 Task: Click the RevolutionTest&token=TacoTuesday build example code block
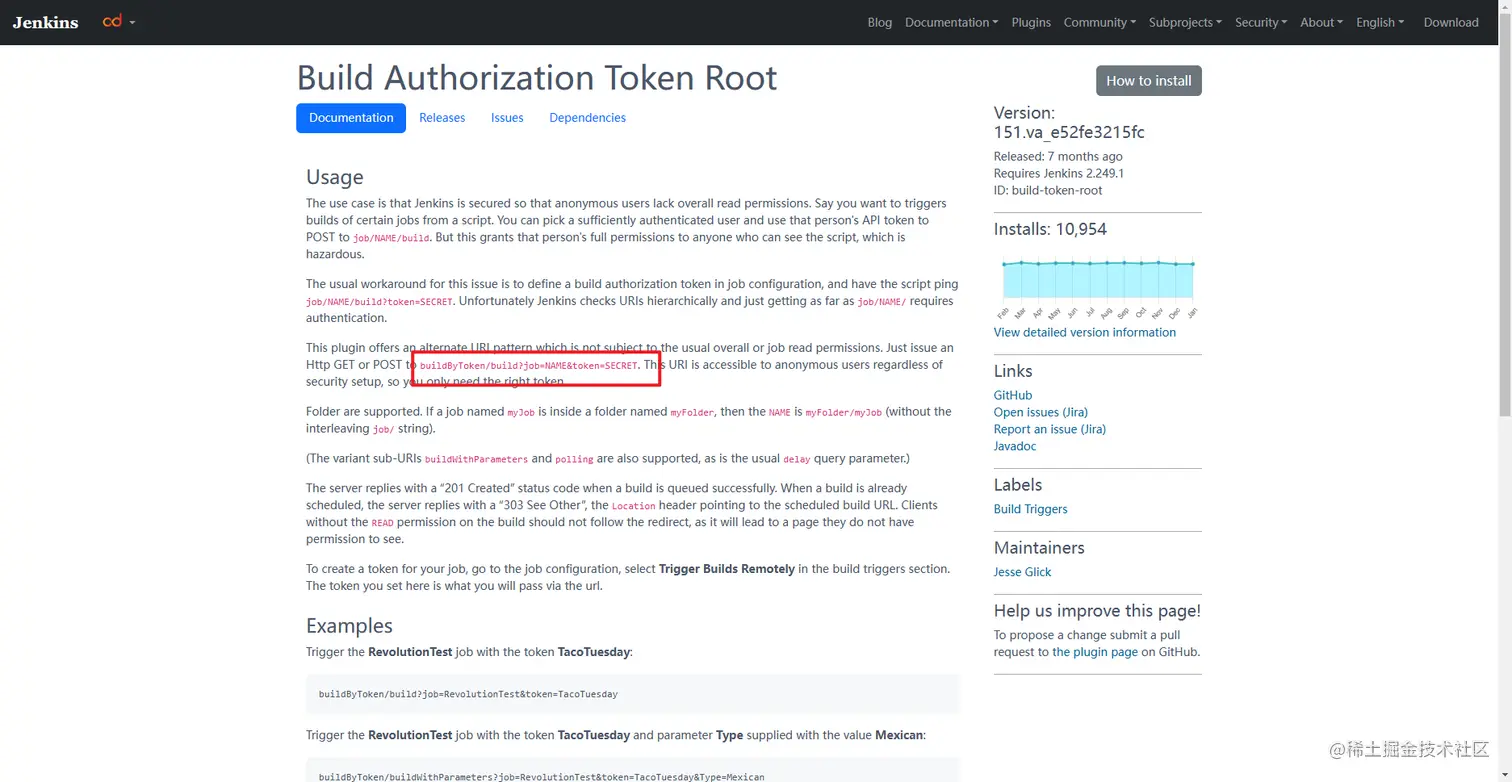click(x=632, y=693)
